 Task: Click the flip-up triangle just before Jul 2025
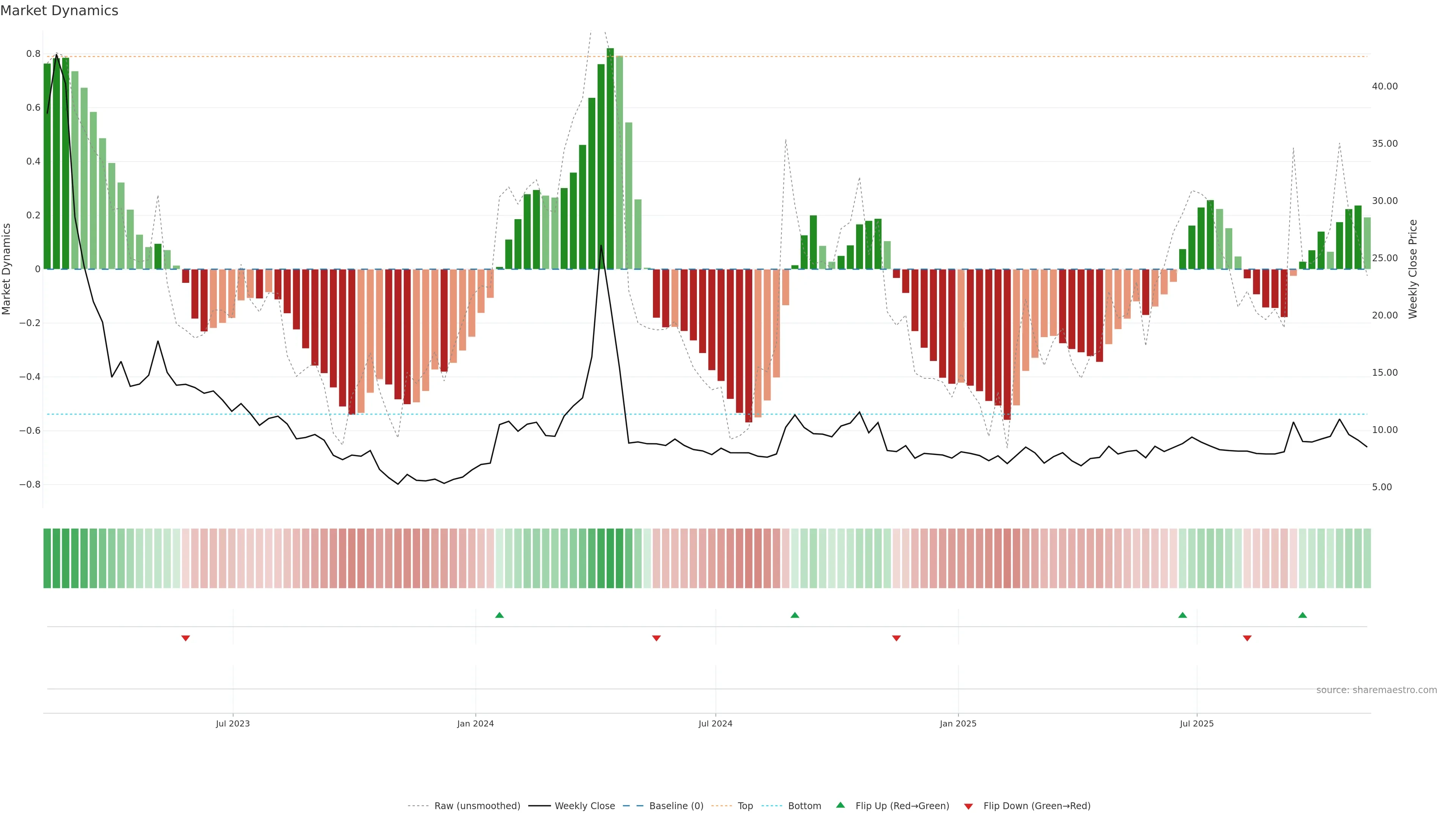coord(1183,615)
